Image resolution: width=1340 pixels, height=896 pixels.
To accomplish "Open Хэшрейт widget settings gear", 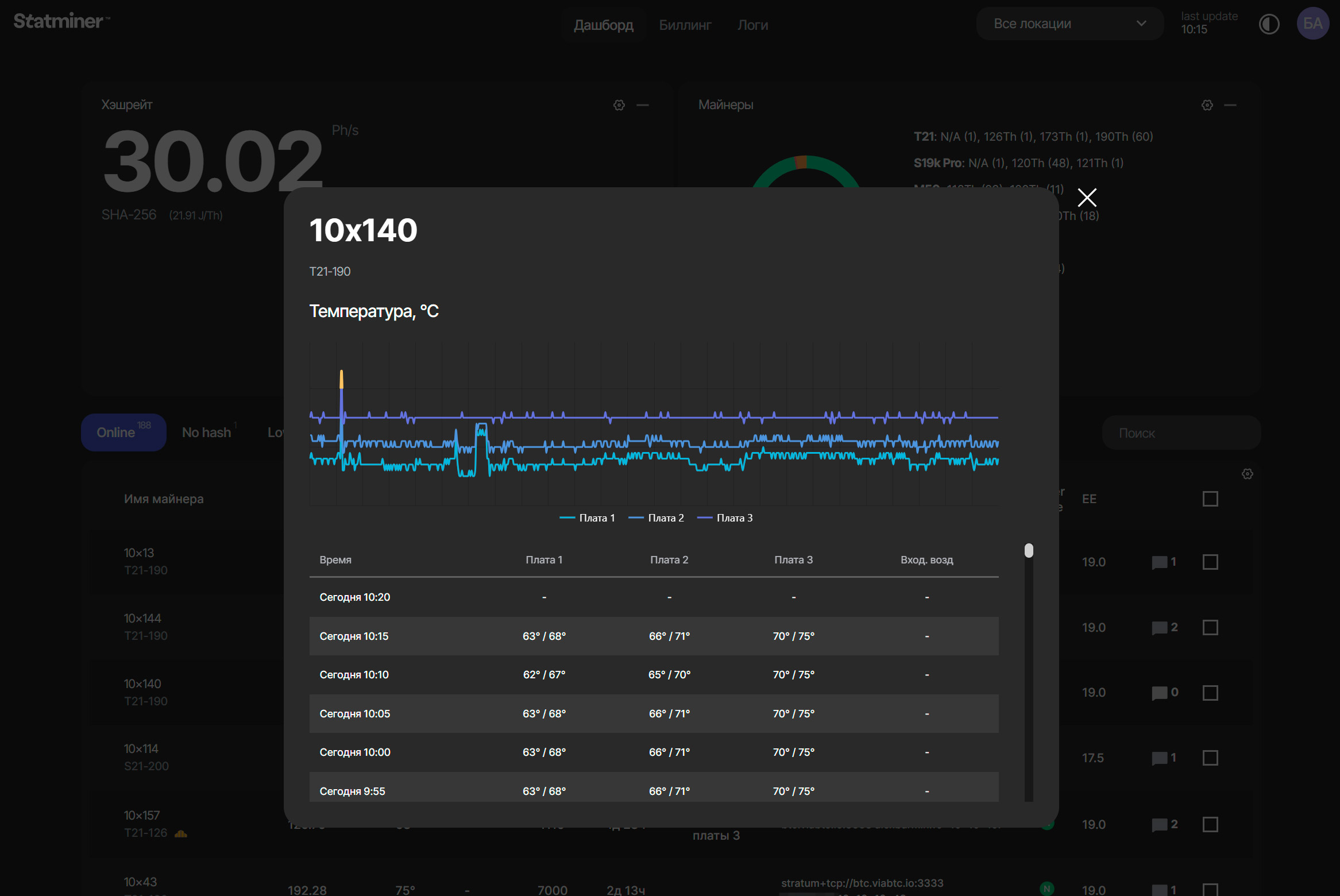I will 619,105.
